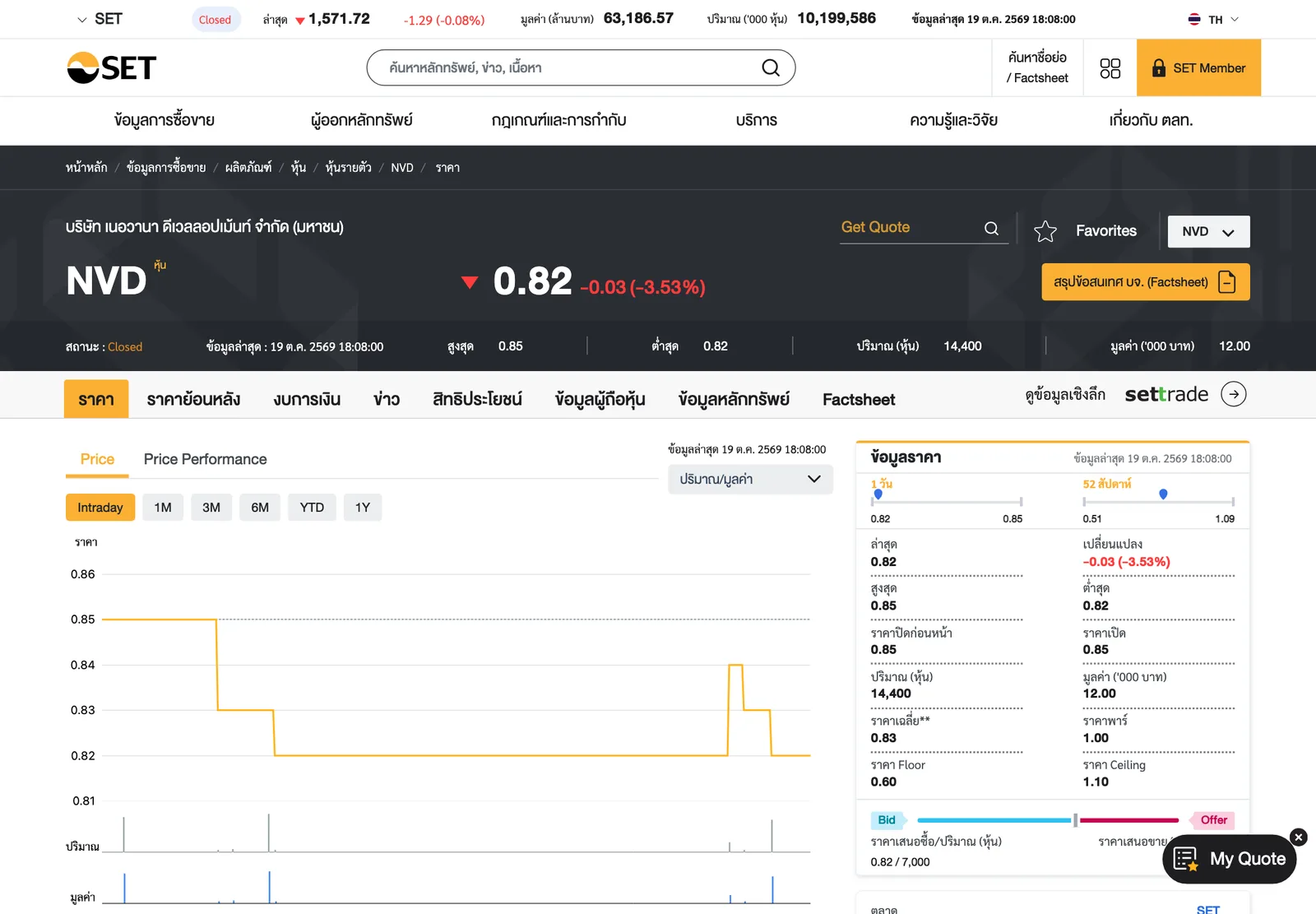Open the grid apps menu icon

(1110, 68)
